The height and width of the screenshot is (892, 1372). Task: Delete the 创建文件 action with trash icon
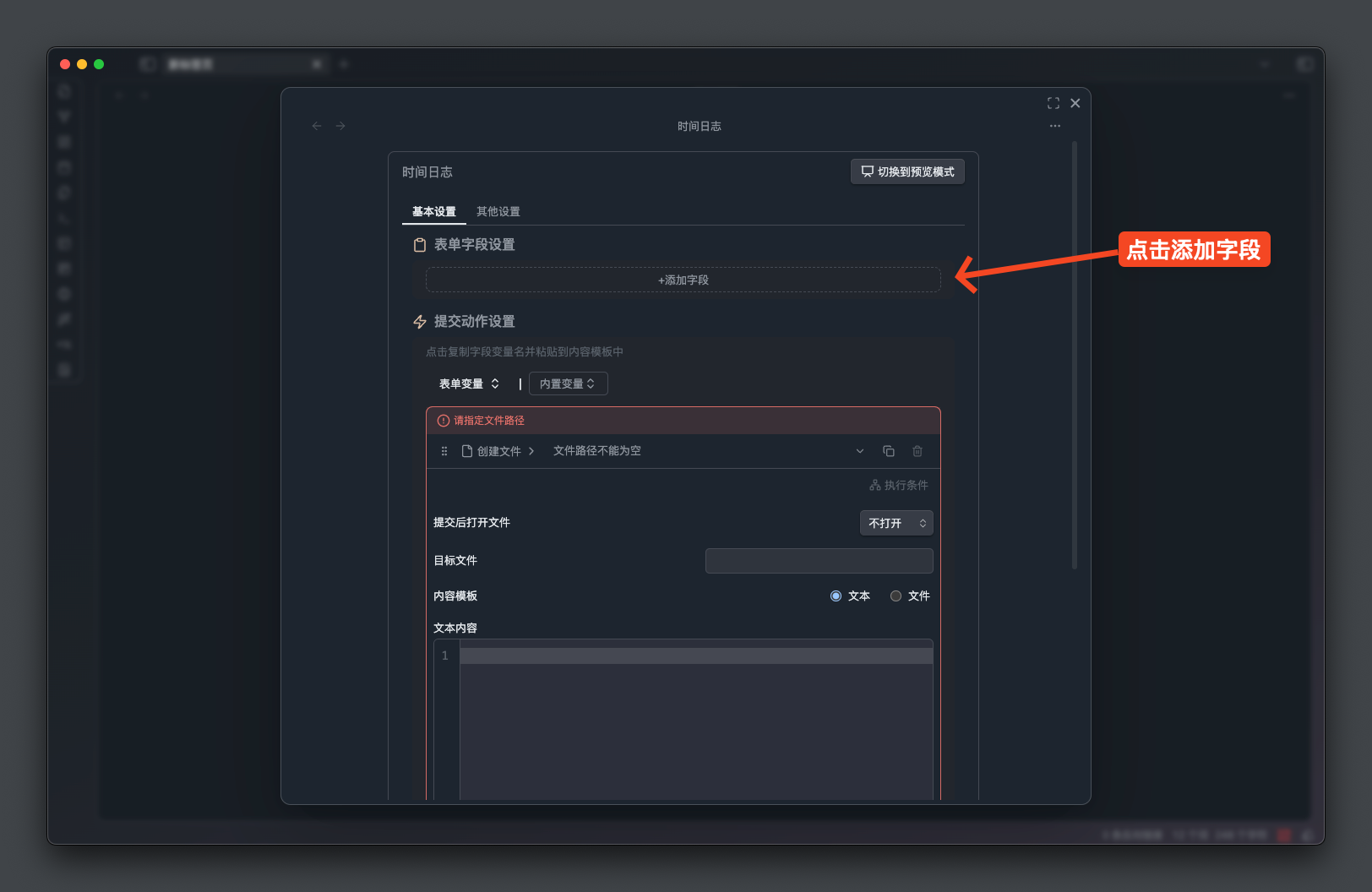[x=917, y=451]
